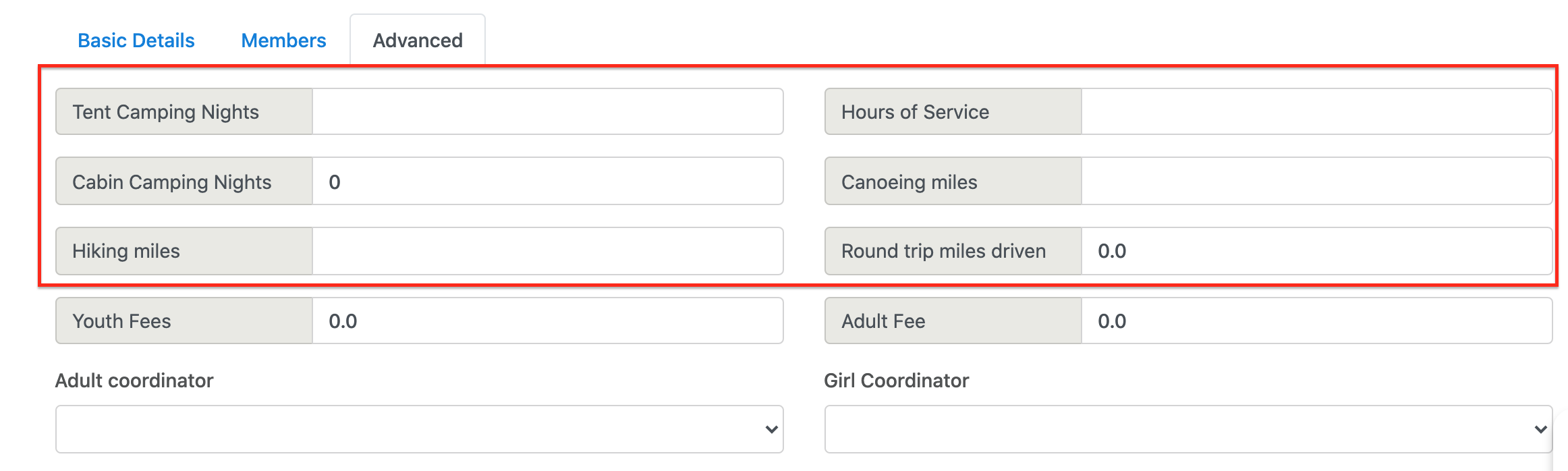Open the Members tab
The image size is (1568, 471).
pos(283,40)
